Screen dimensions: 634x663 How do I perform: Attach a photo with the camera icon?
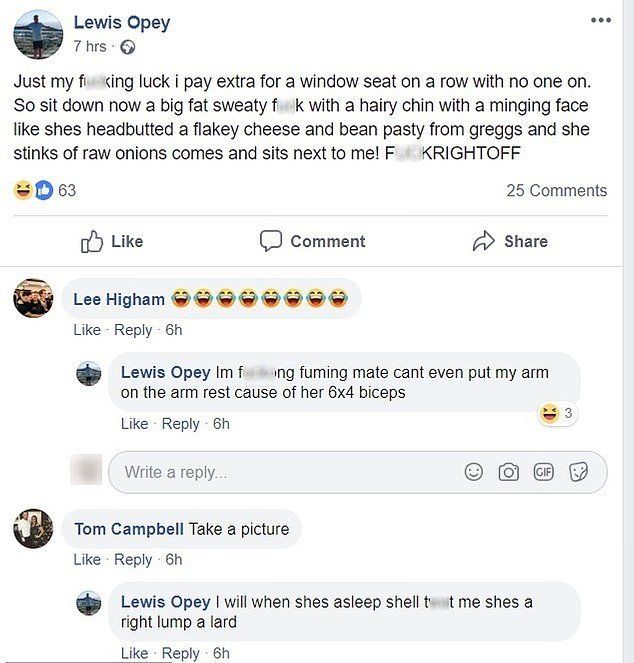coord(508,472)
